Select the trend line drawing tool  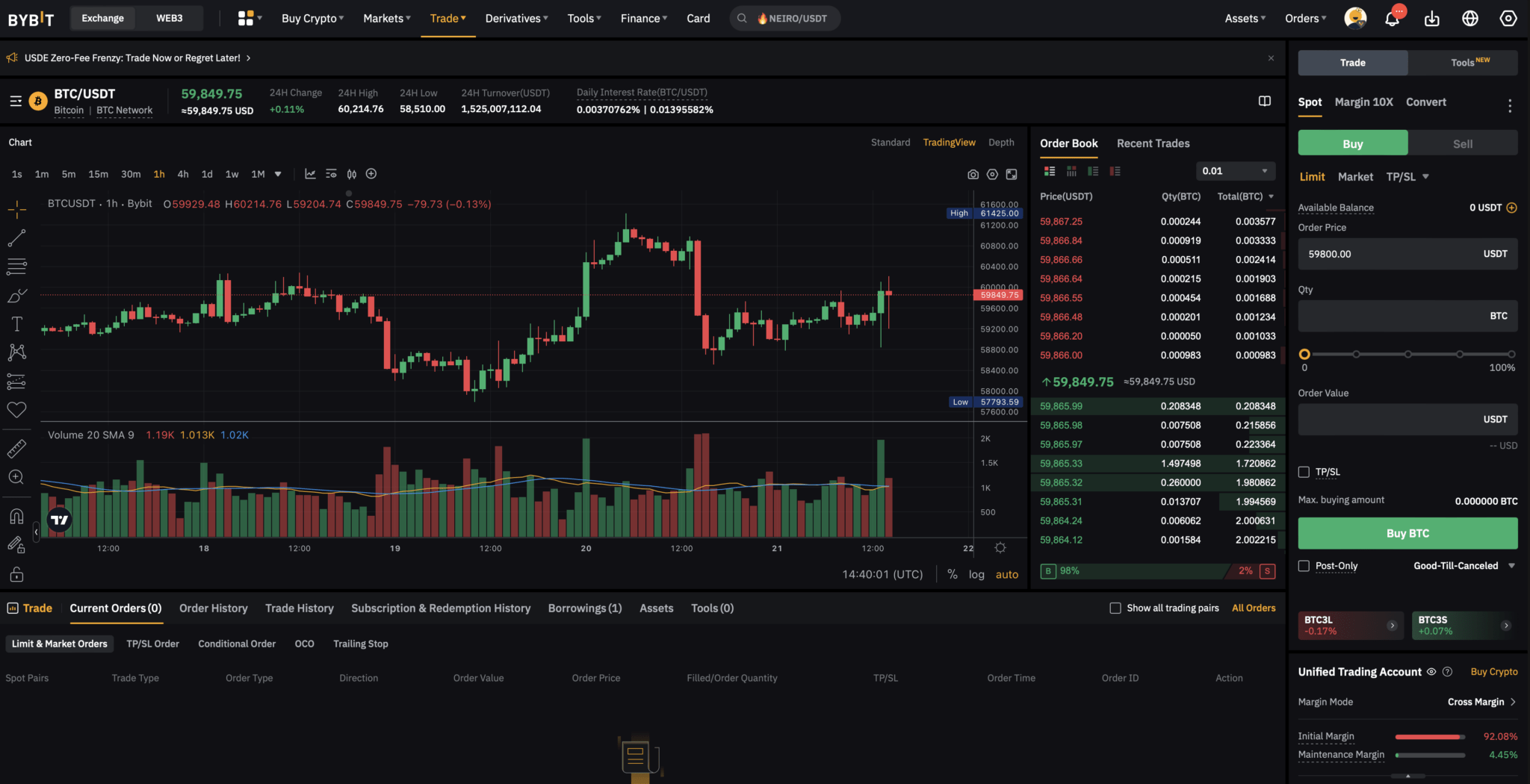point(16,238)
